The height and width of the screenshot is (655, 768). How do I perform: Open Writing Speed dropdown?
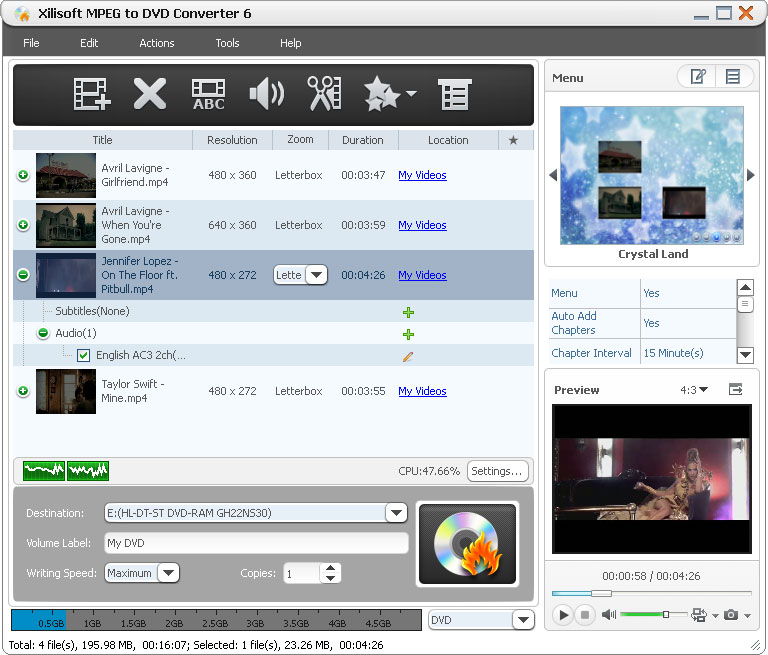[168, 573]
